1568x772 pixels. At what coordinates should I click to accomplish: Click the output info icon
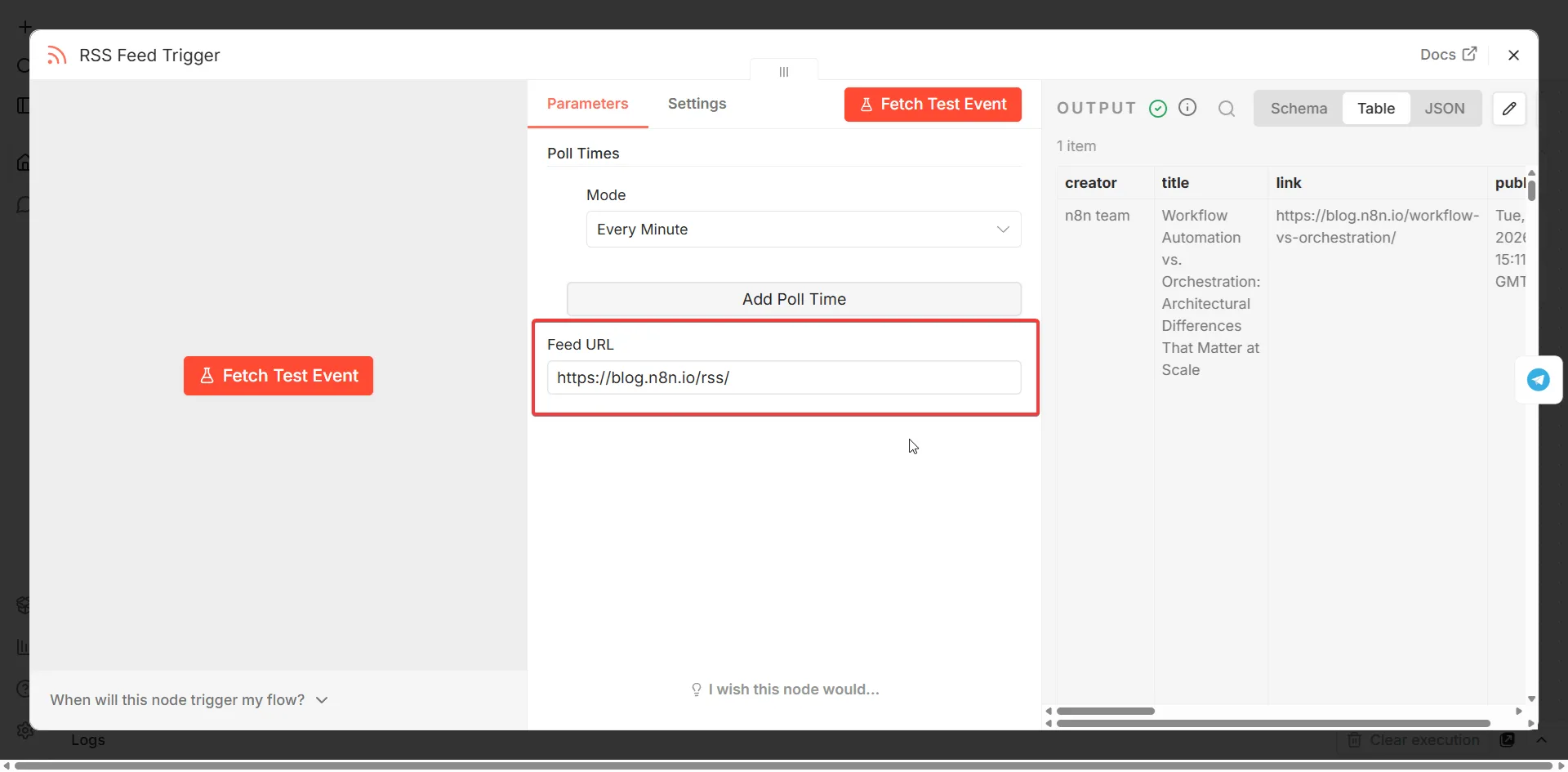click(1187, 108)
